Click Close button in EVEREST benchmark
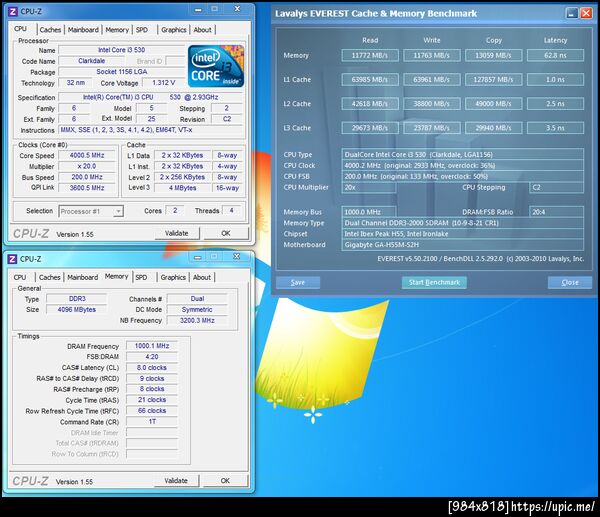This screenshot has width=600, height=517. point(570,282)
